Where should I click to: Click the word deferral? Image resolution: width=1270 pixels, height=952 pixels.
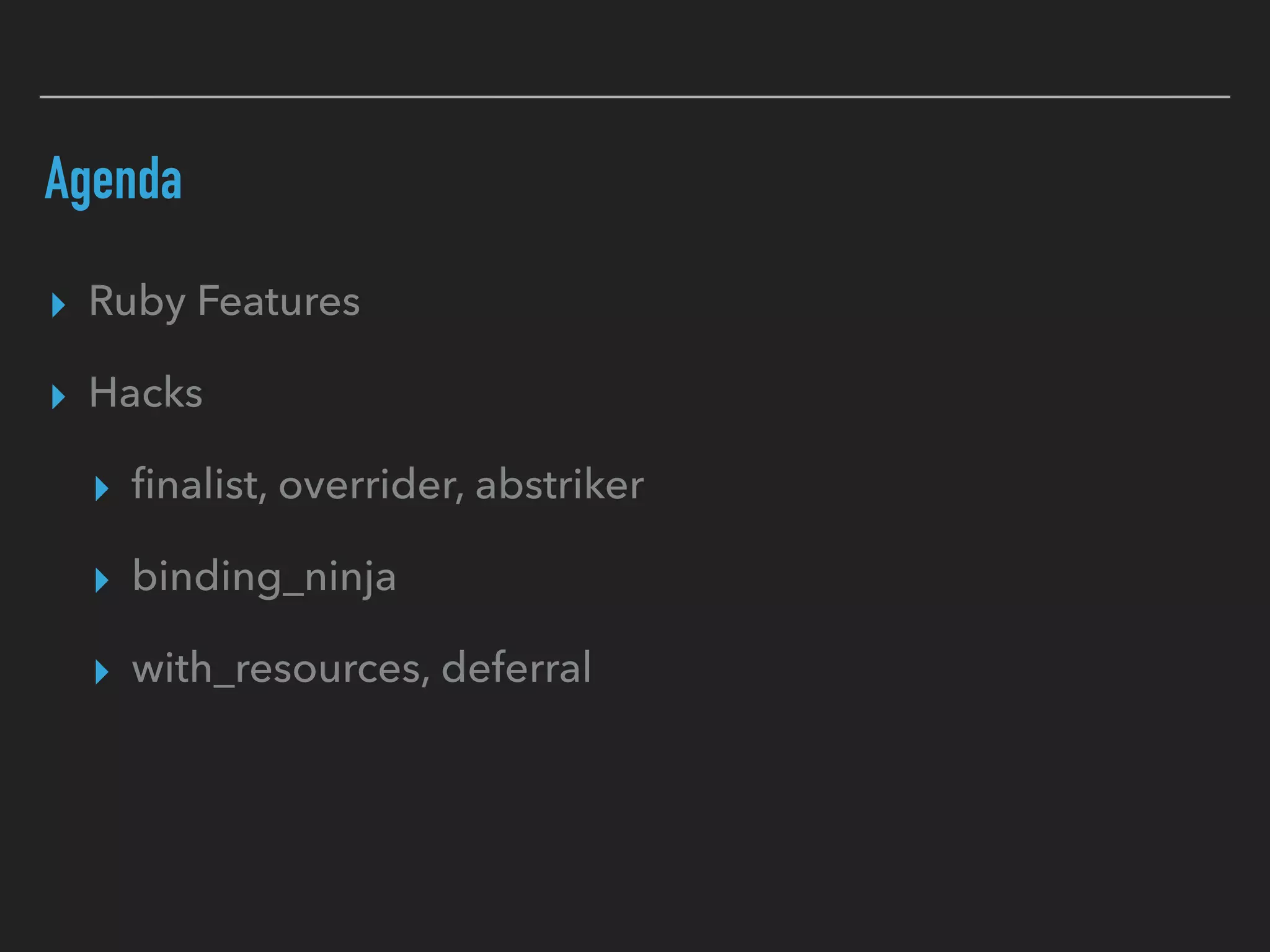click(x=516, y=668)
